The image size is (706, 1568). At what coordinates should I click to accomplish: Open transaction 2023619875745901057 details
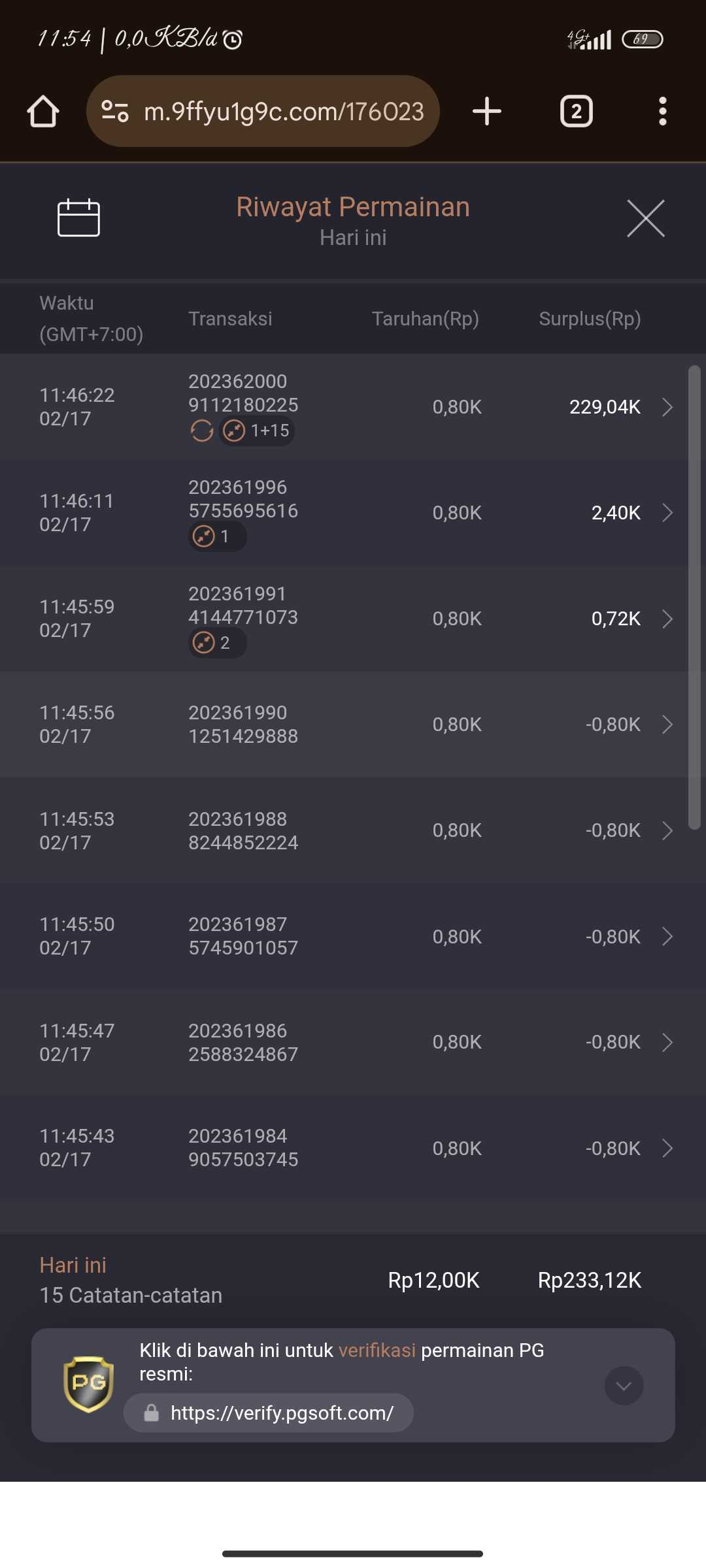pos(353,936)
